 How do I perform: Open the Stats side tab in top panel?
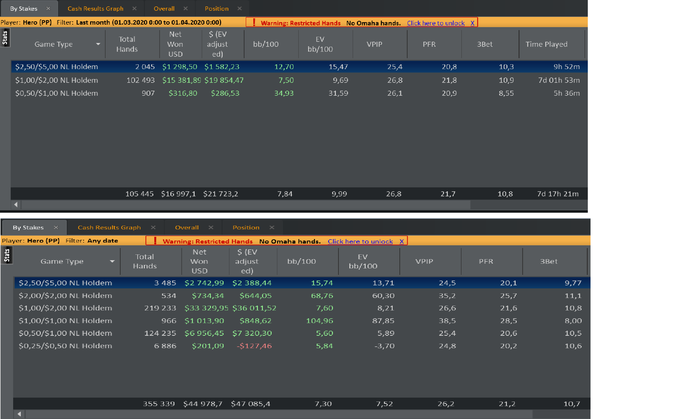[x=5, y=38]
